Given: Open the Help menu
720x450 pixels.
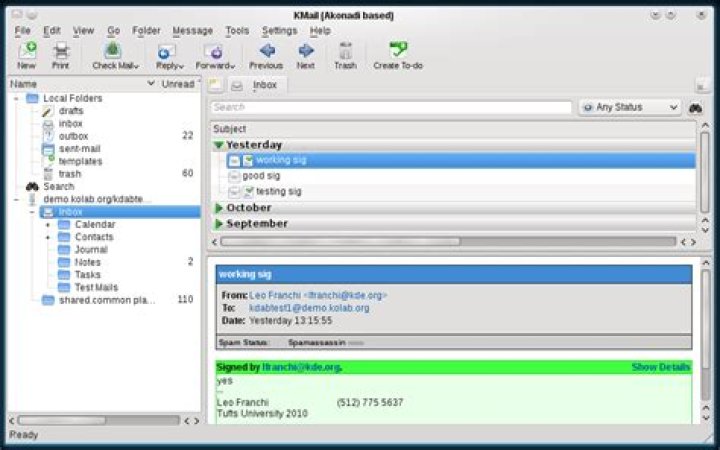Looking at the screenshot, I should coord(320,31).
